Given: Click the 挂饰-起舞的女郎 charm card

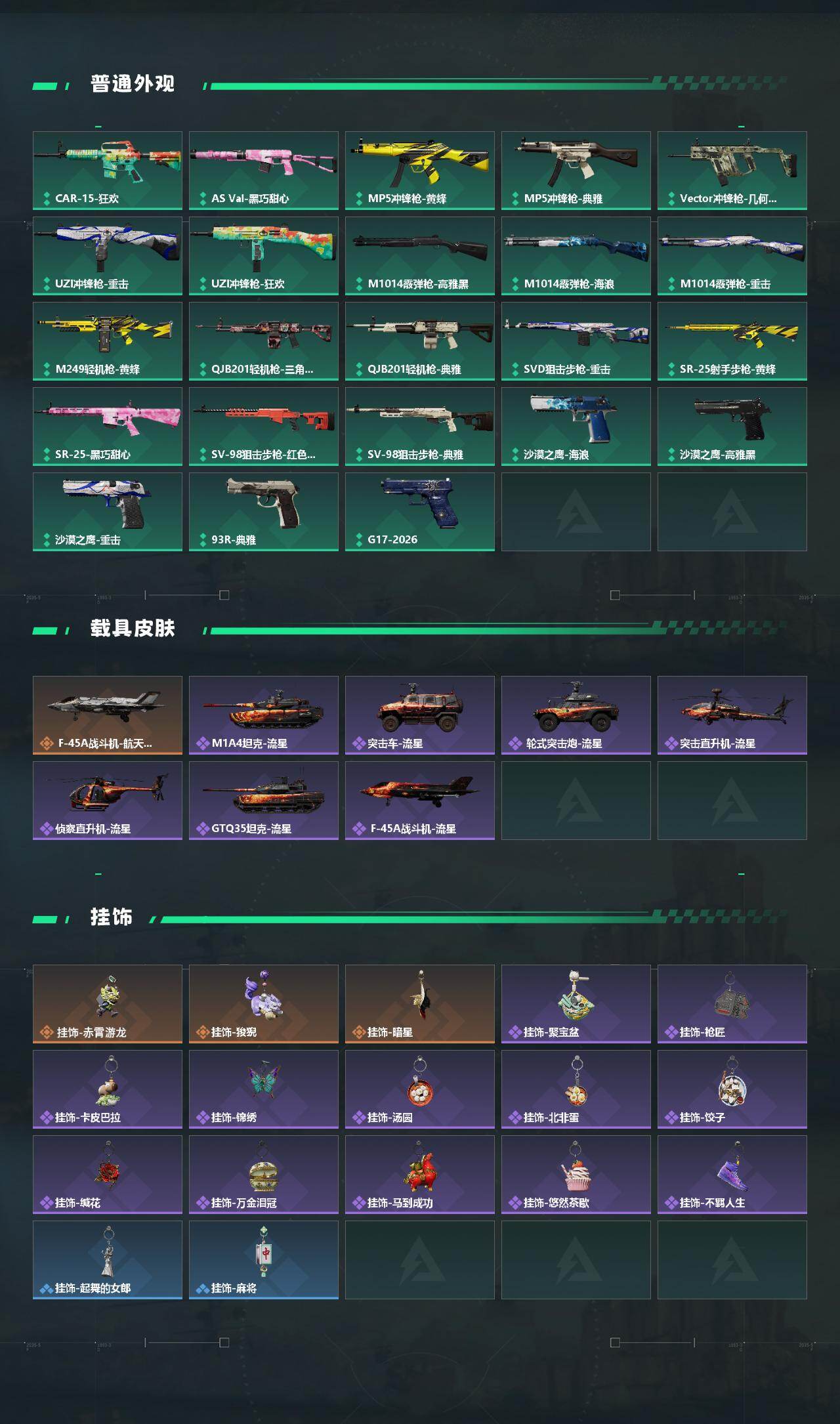Looking at the screenshot, I should click(108, 1260).
